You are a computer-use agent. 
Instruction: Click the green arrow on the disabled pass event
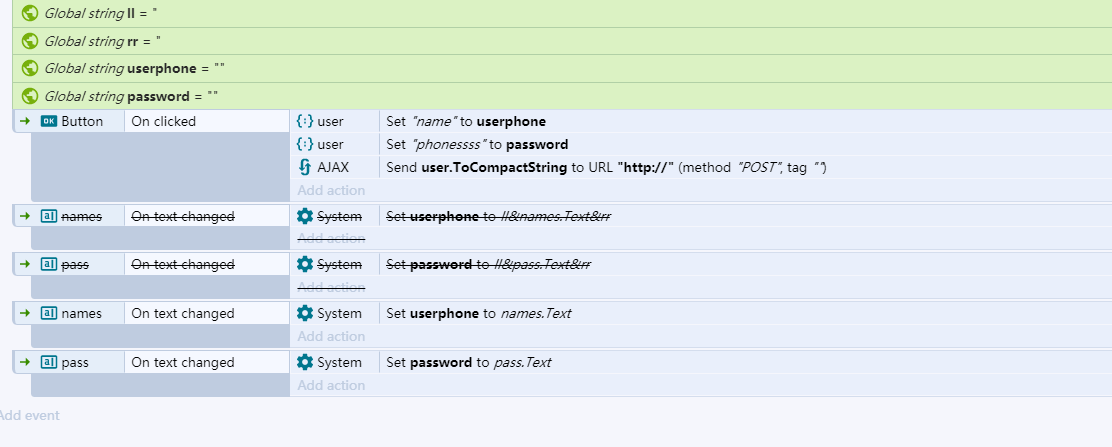[x=25, y=264]
